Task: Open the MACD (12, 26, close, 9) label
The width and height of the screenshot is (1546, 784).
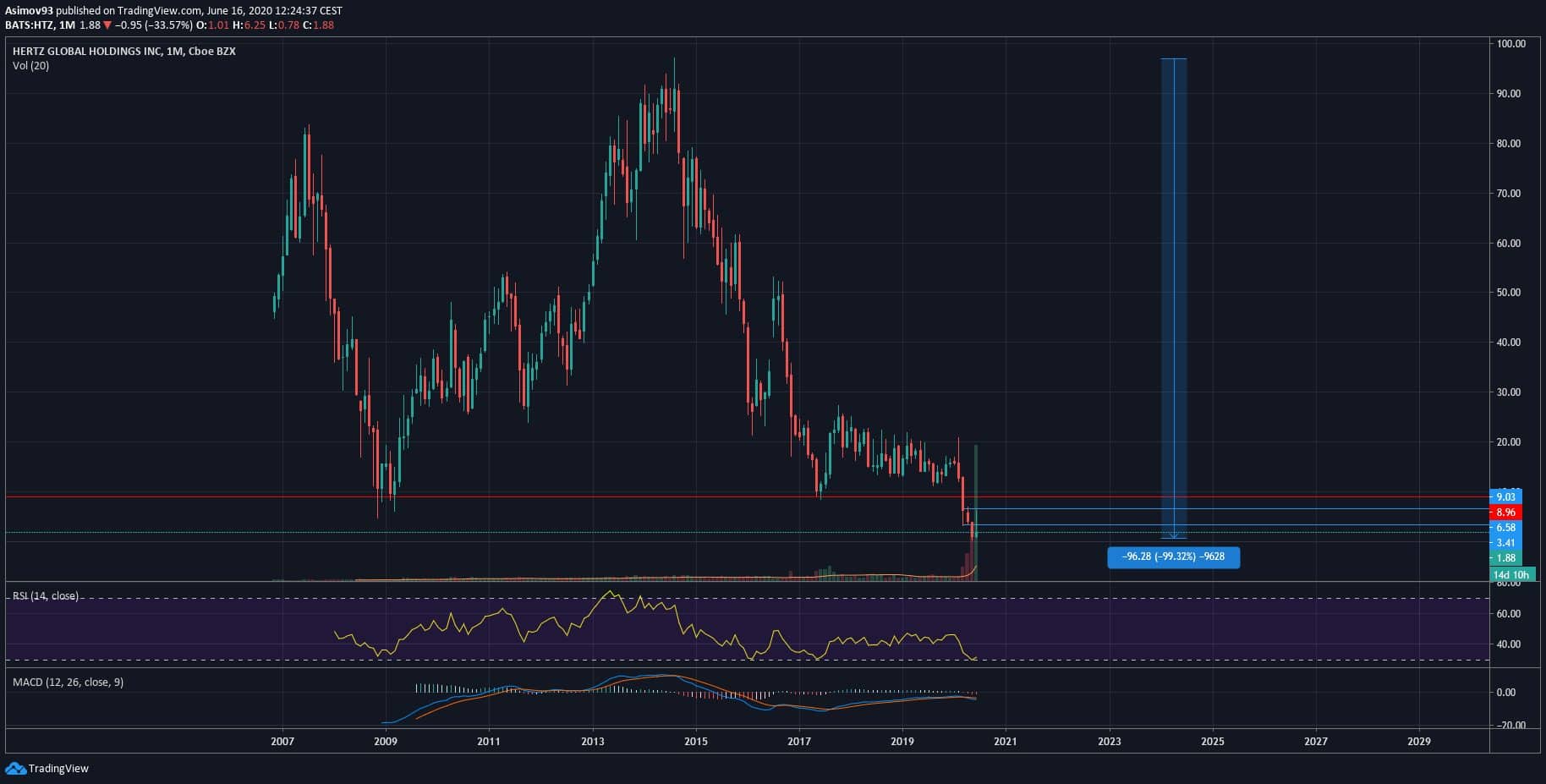Action: pos(68,682)
